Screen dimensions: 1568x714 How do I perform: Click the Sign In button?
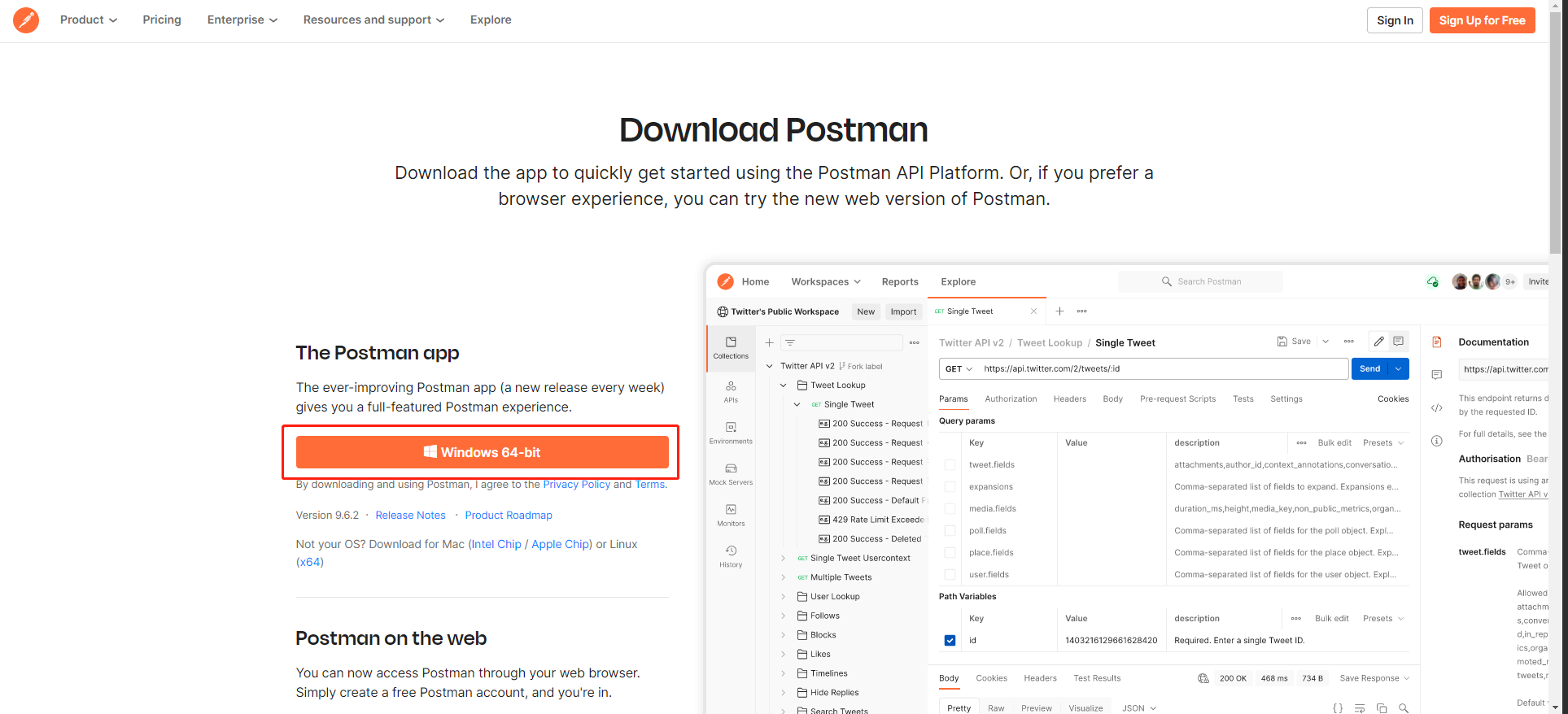click(1395, 20)
